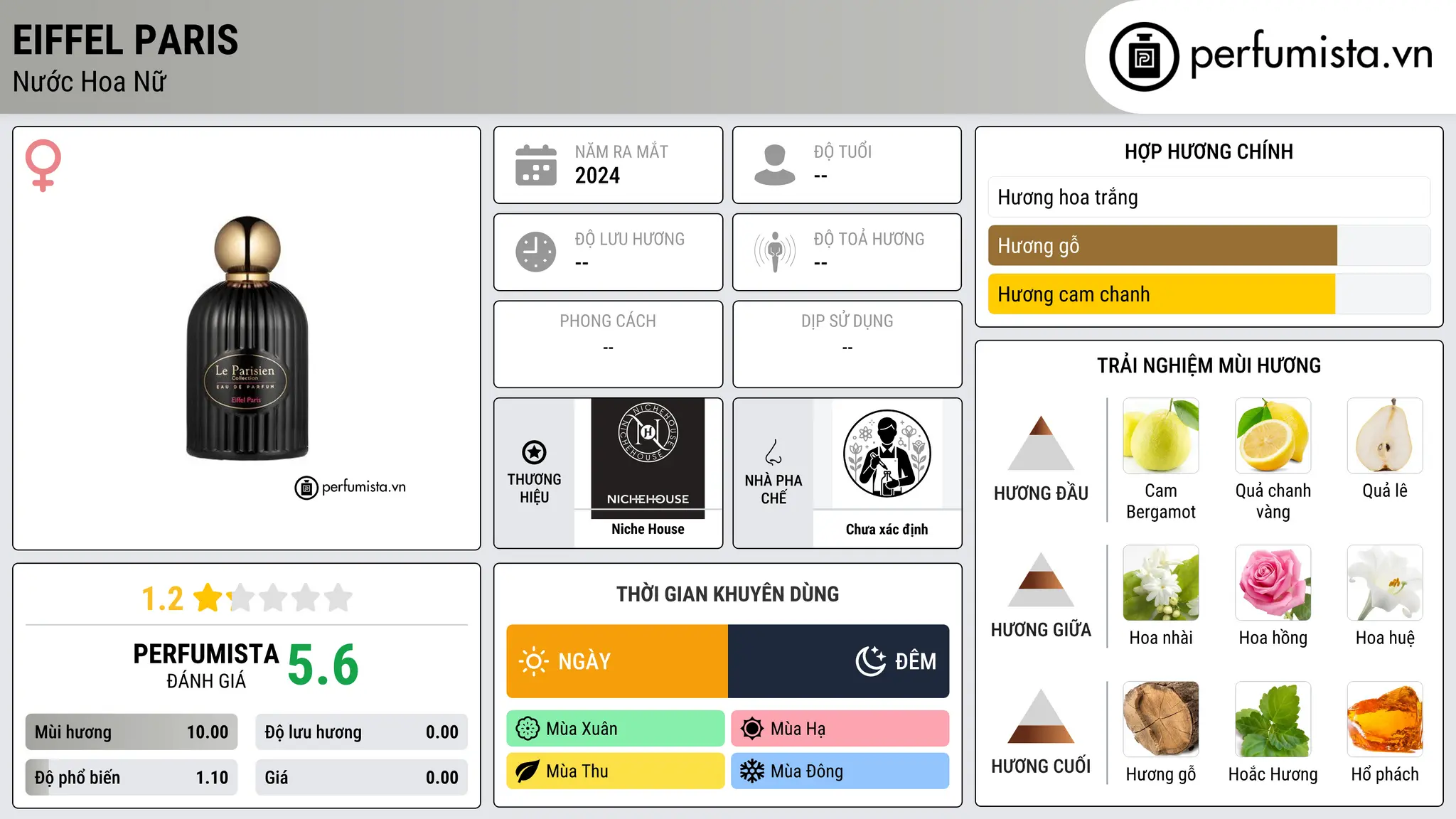Open the Hương gỗ wood note image
Viewport: 1456px width, 819px height.
pyautogui.click(x=1160, y=719)
